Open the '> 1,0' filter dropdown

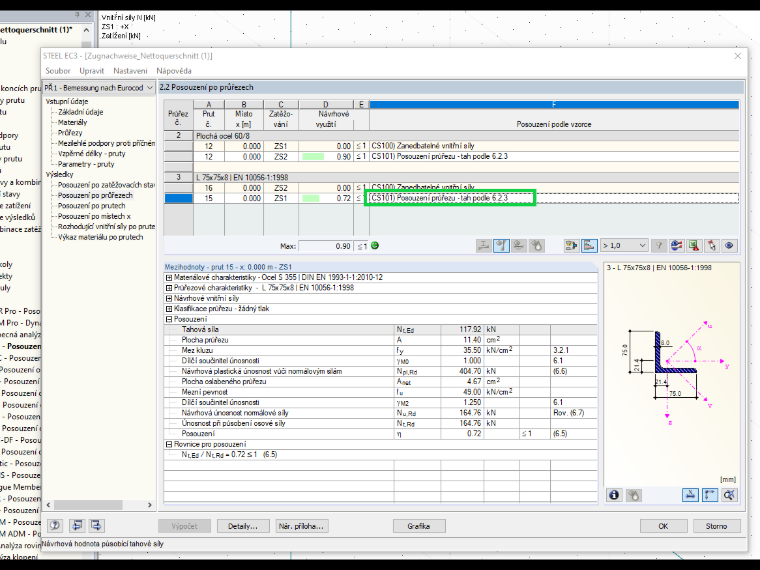tap(623, 246)
